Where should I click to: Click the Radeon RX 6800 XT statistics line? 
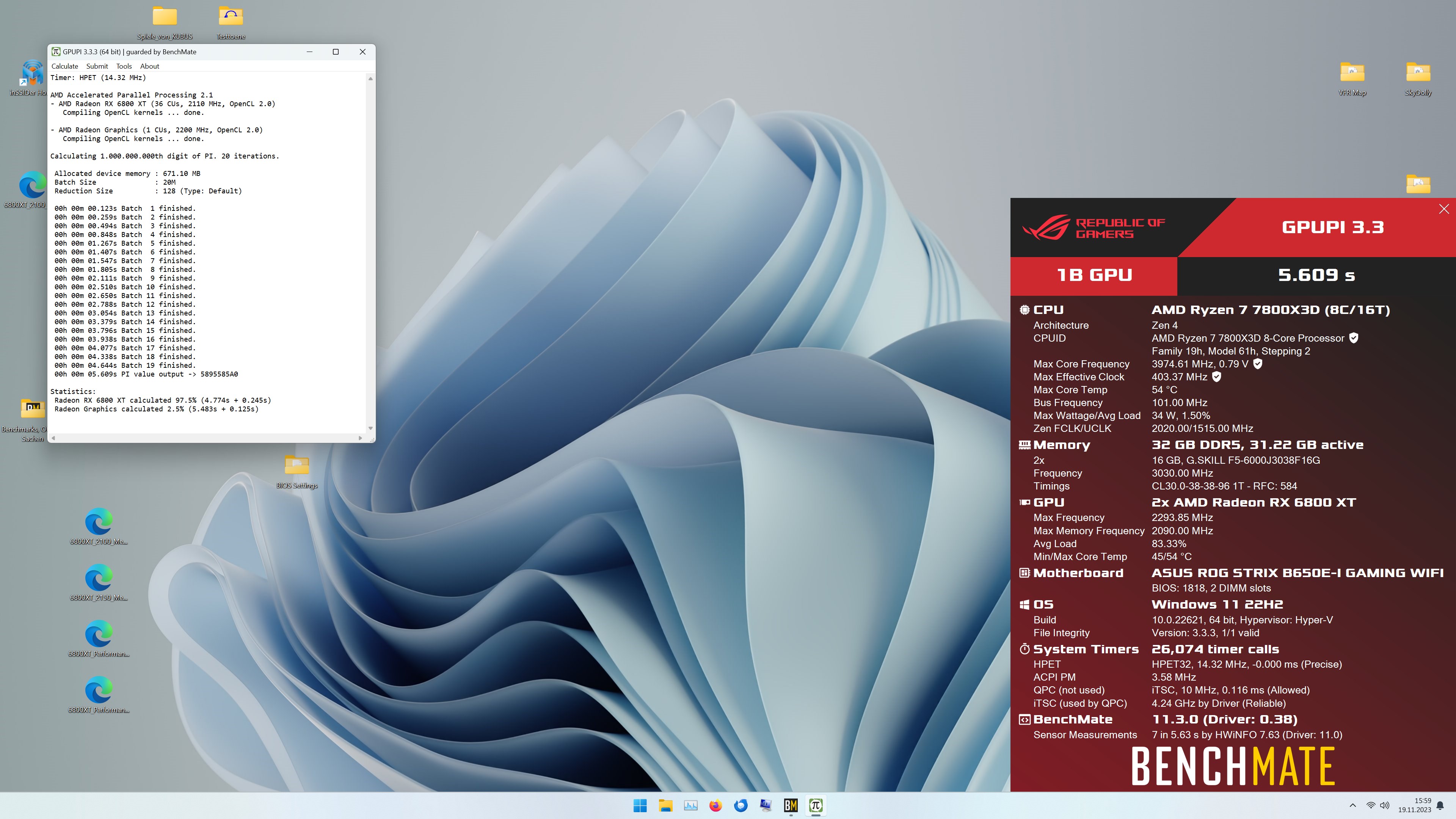click(x=163, y=400)
